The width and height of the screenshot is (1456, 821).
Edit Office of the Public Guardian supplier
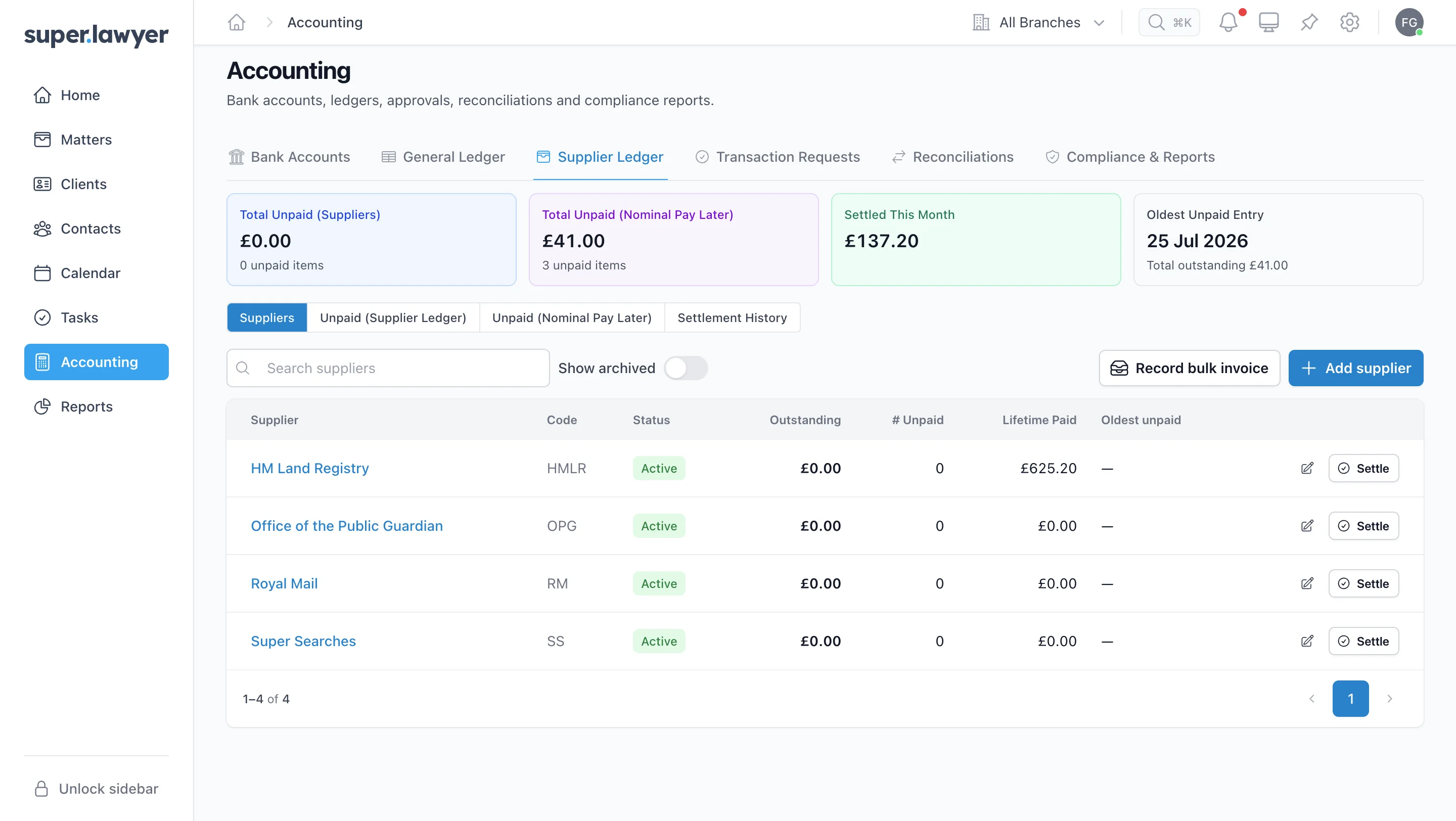[x=1307, y=526]
